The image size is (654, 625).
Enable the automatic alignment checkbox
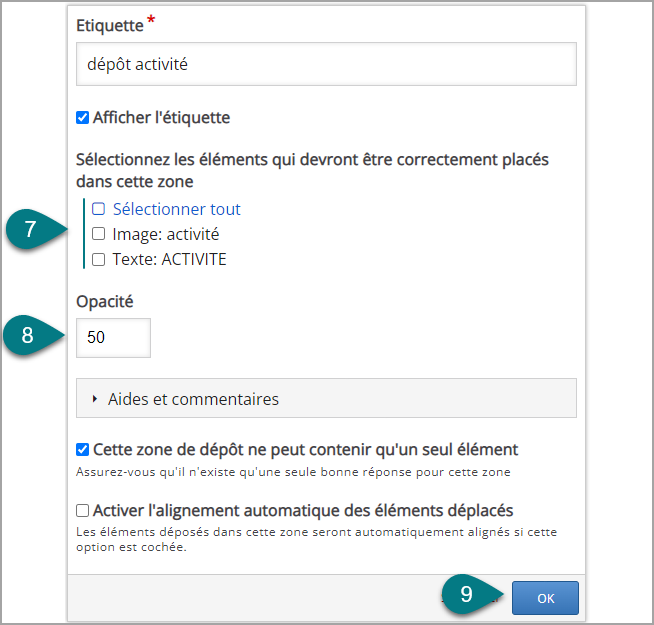pos(83,510)
